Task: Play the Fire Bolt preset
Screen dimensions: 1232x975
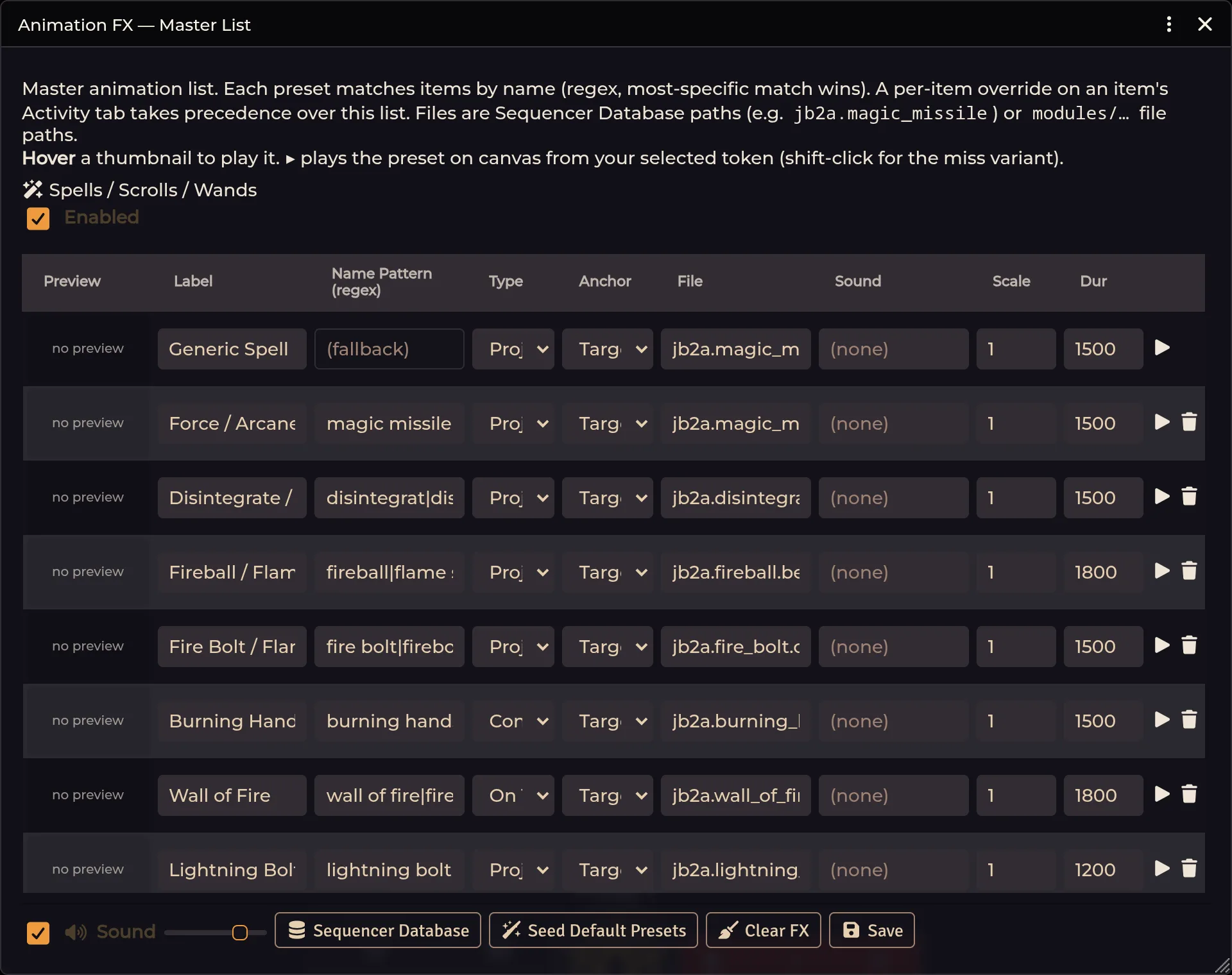Action: coord(1162,646)
